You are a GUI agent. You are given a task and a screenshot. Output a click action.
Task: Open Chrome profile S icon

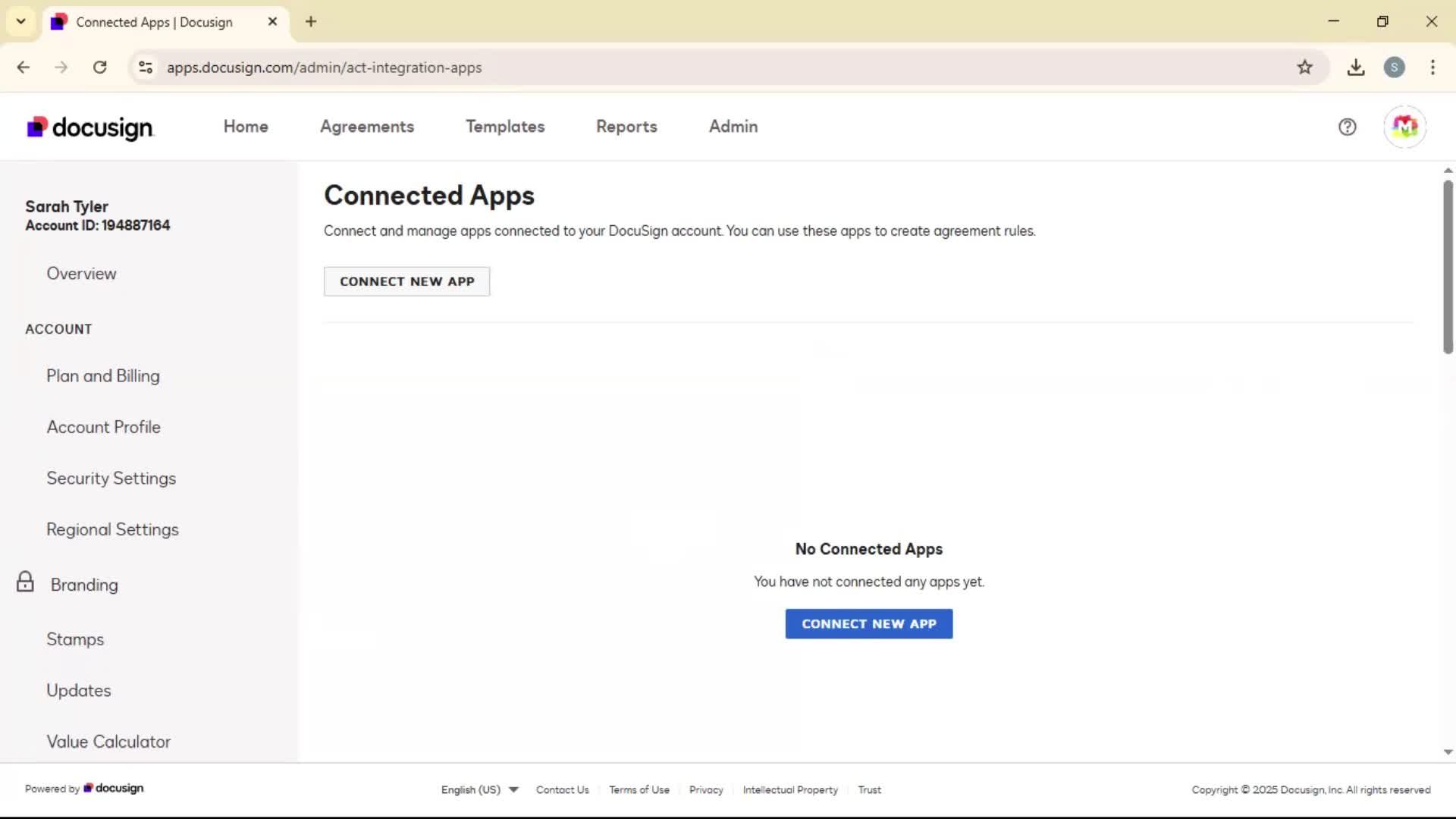[x=1394, y=67]
